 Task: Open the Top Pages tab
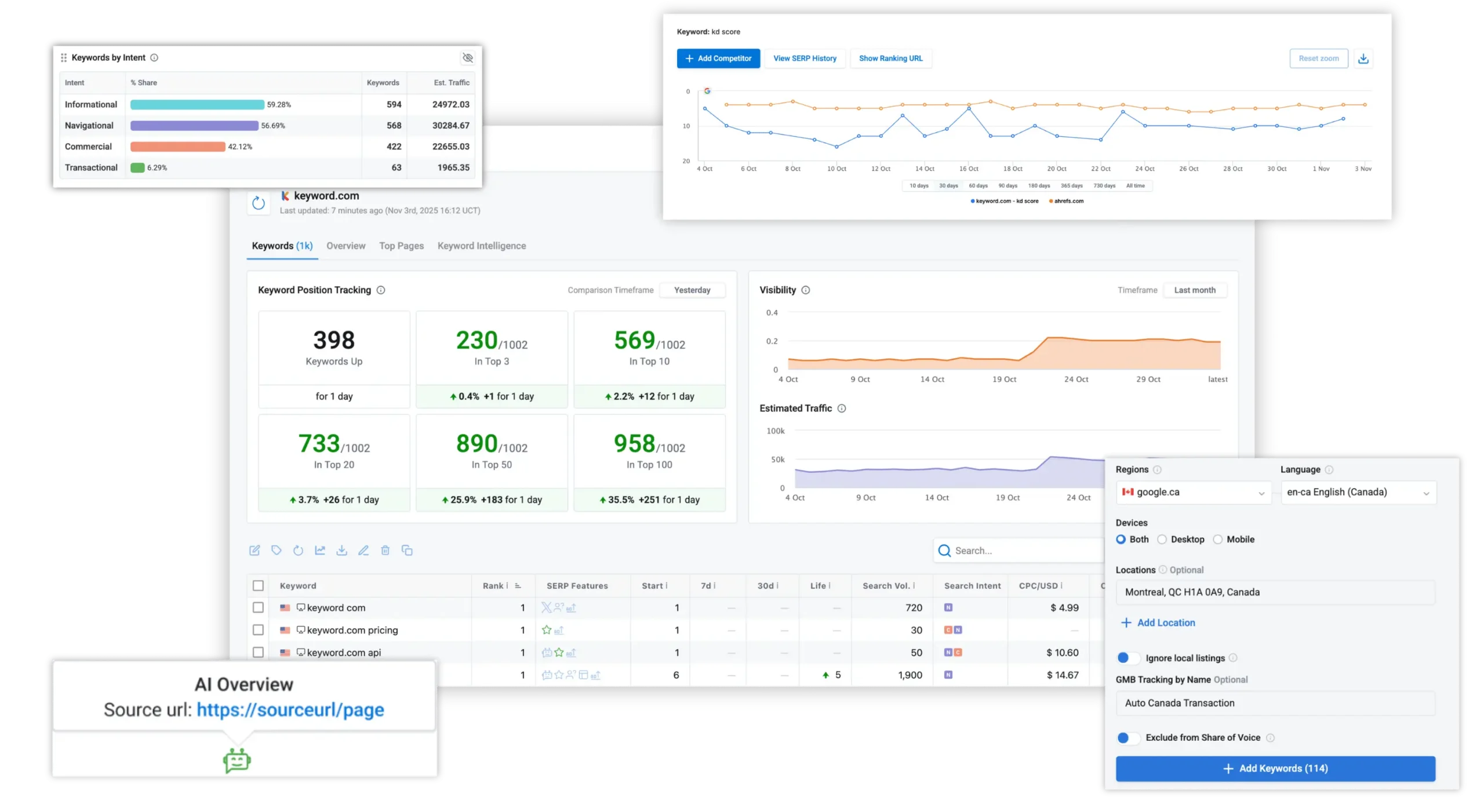click(401, 246)
